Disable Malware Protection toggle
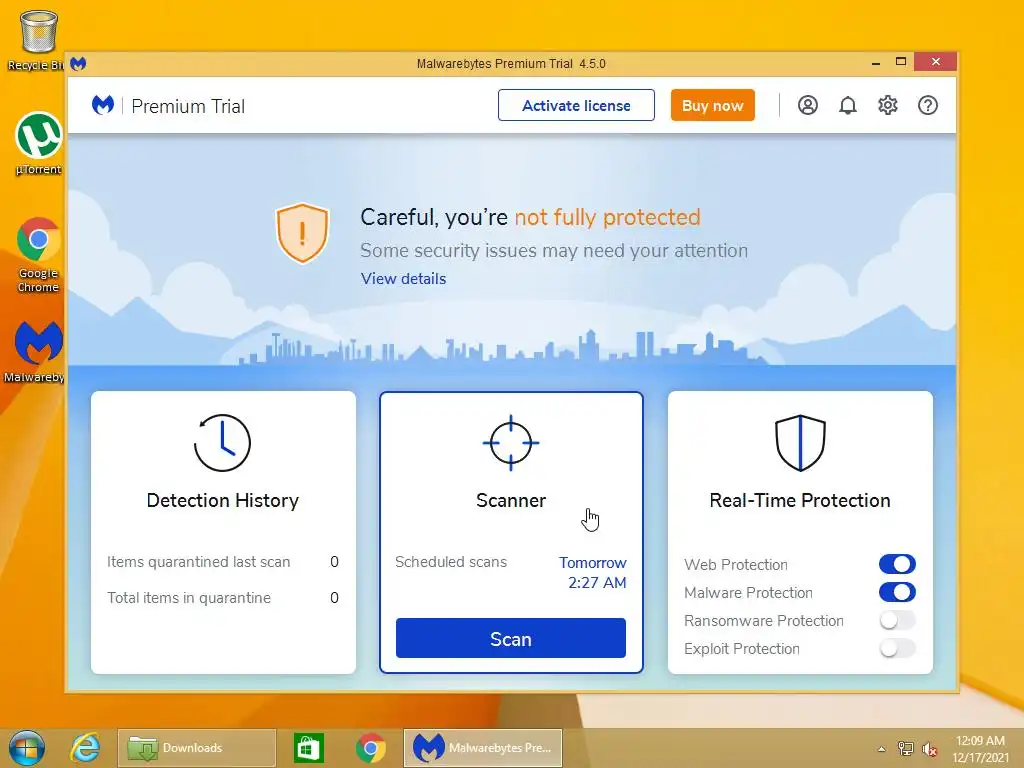 pos(897,592)
